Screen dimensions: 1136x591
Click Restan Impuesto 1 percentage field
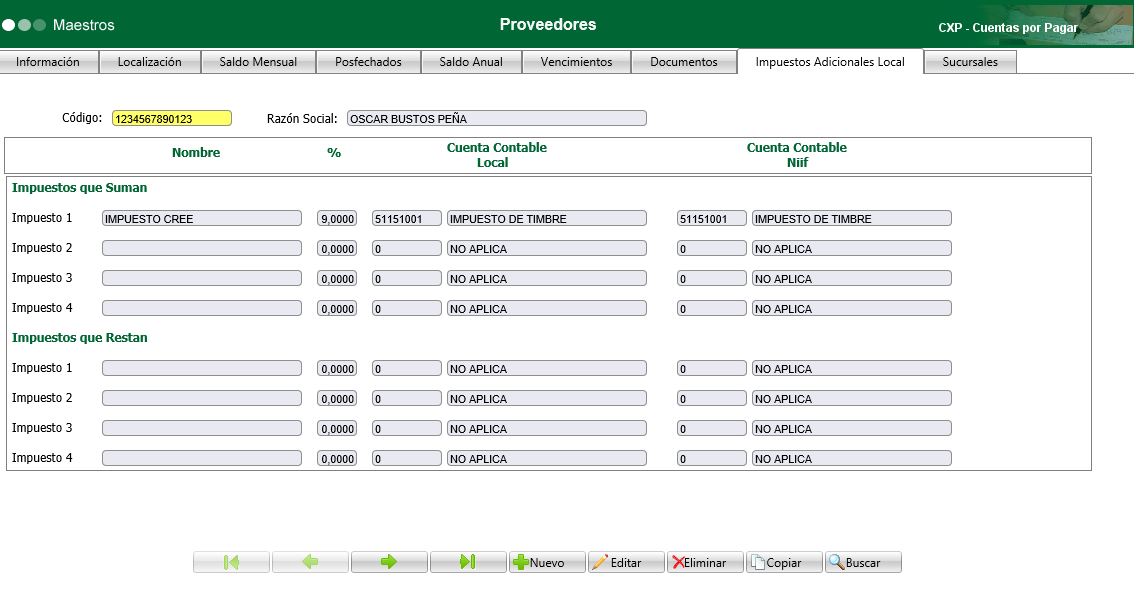point(337,368)
